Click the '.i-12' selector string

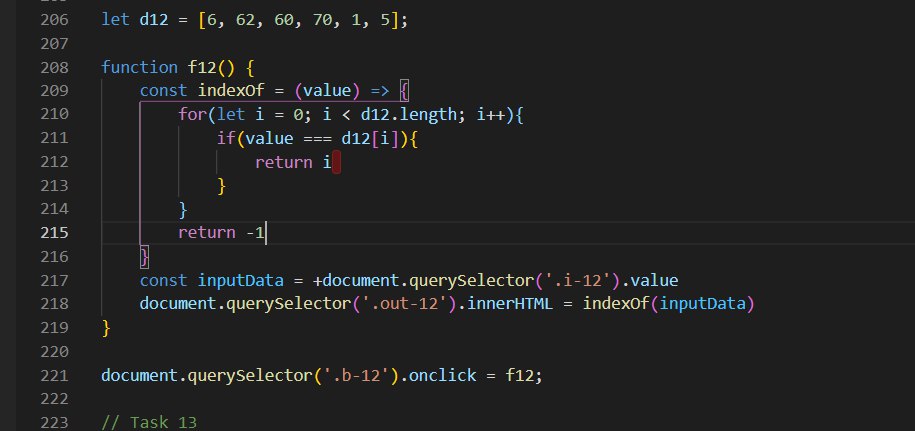(x=577, y=281)
